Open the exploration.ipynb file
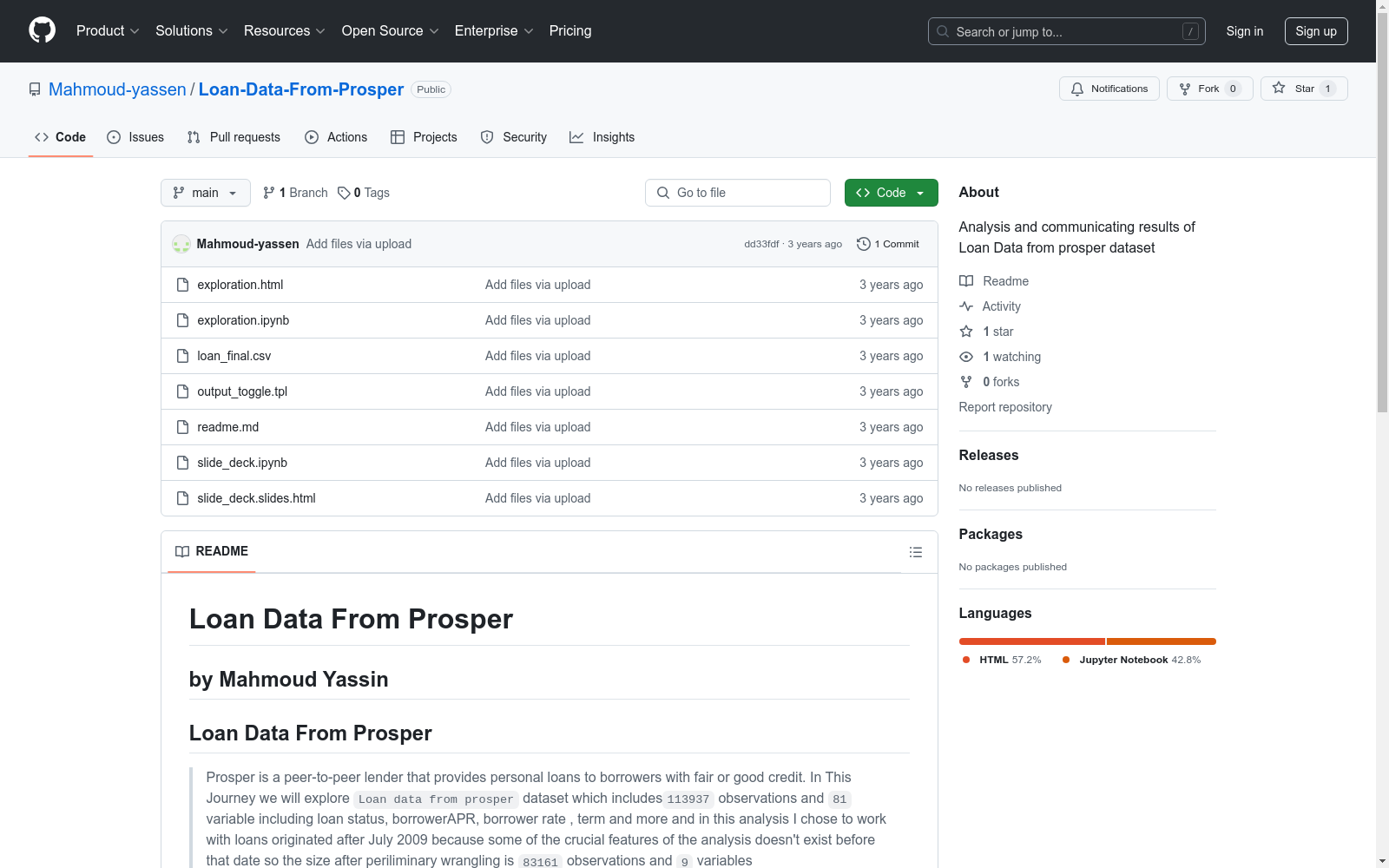1389x868 pixels. pyautogui.click(x=243, y=320)
